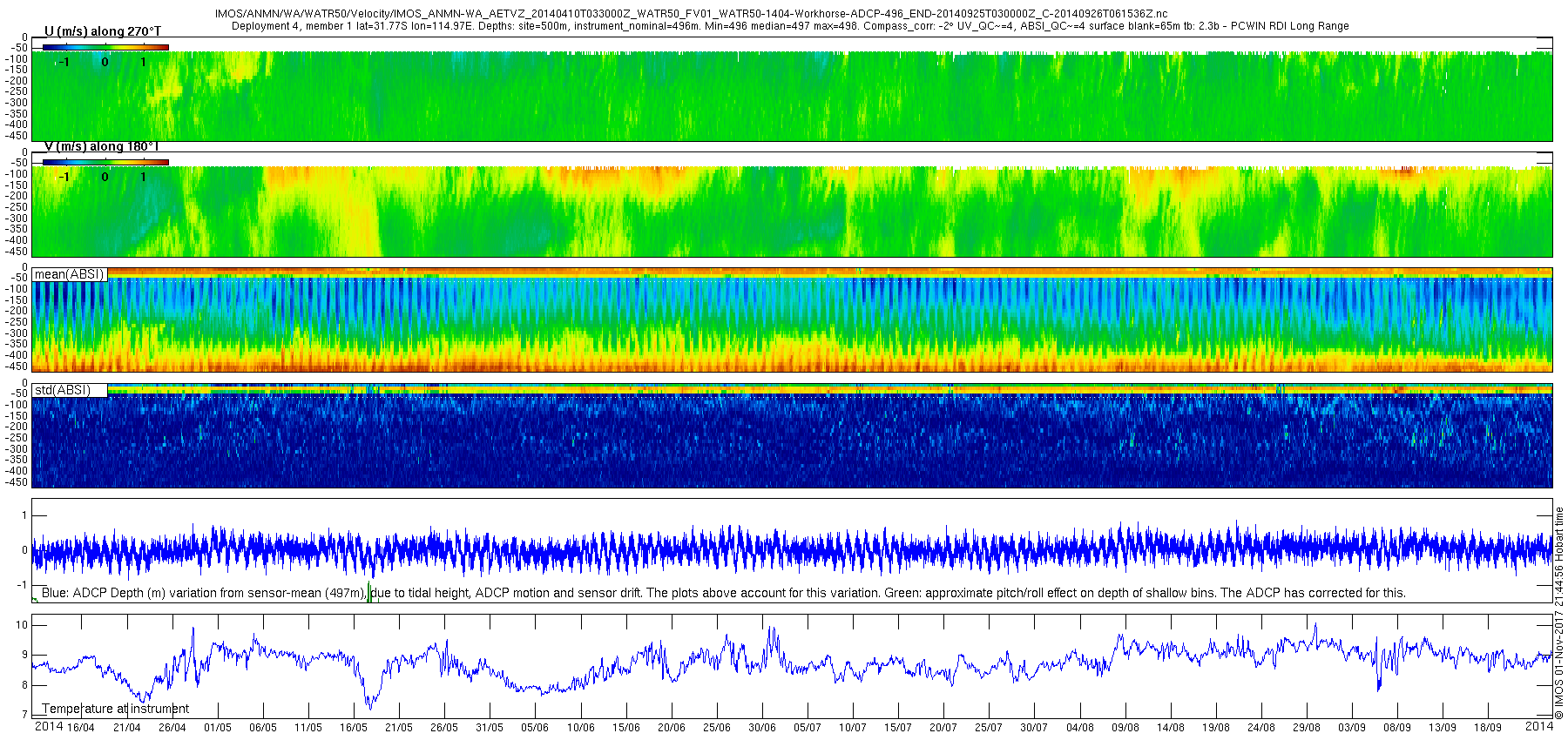The width and height of the screenshot is (1568, 740).
Task: Click the '-250' depth tick of the V panel
Action: click(17, 207)
